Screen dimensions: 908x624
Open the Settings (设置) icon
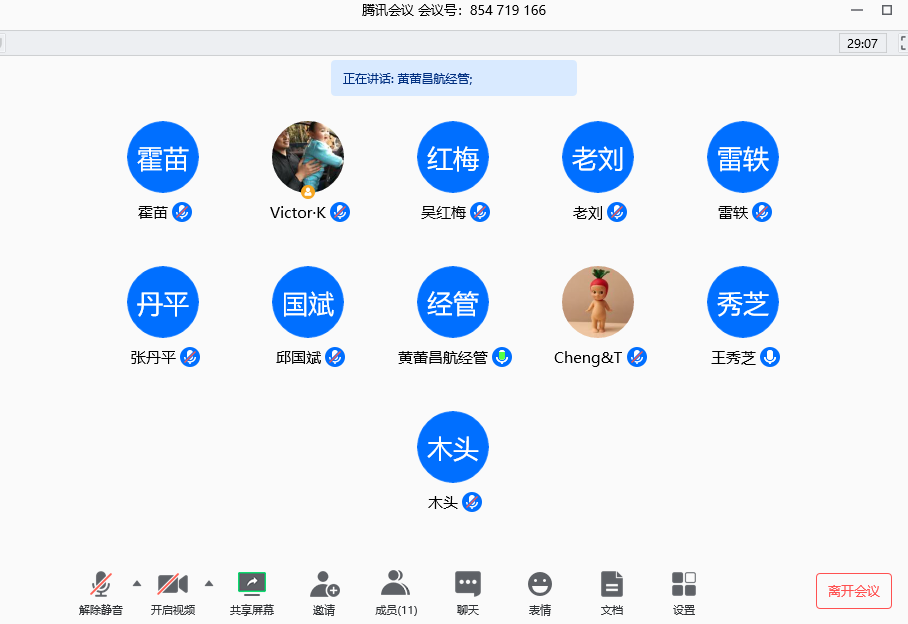click(684, 584)
